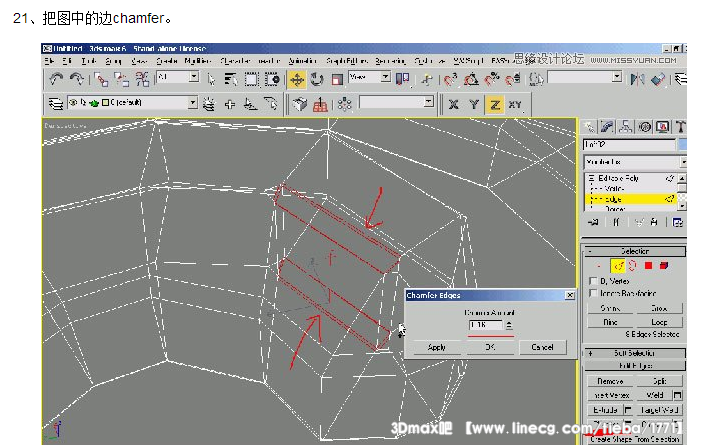This screenshot has height=445, width=712.
Task: Switch to the Hierarchy panel tab
Action: click(x=626, y=127)
